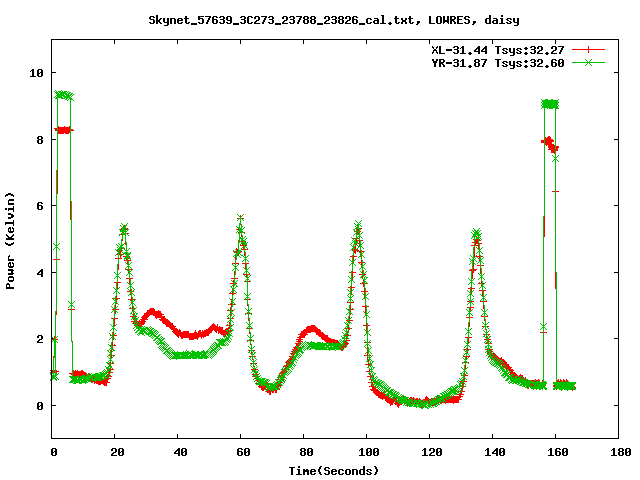
Task: Click the Time(Seconds) axis label
Action: 334,471
